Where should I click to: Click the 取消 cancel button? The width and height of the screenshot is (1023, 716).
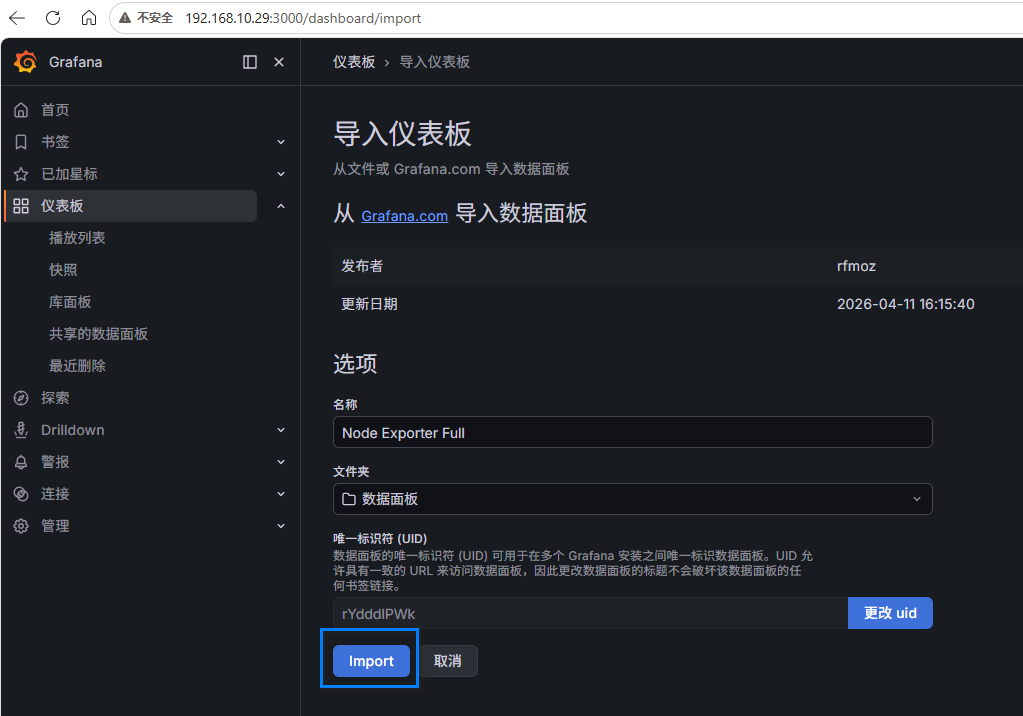(x=448, y=661)
